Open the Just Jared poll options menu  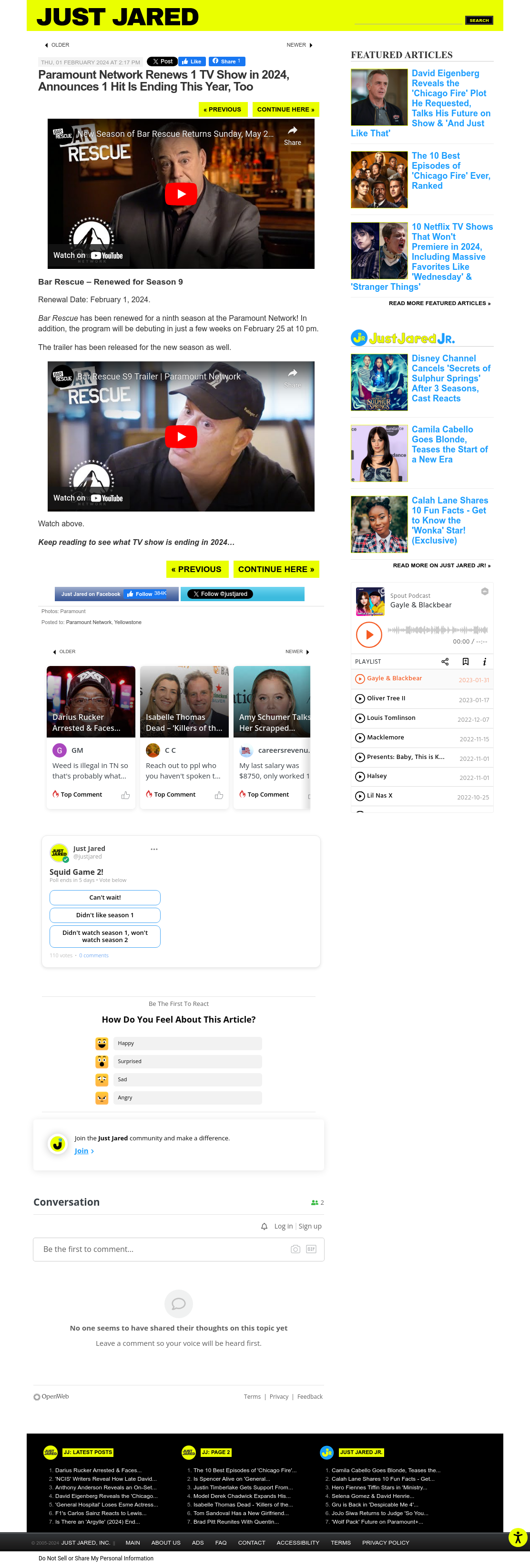[x=154, y=849]
